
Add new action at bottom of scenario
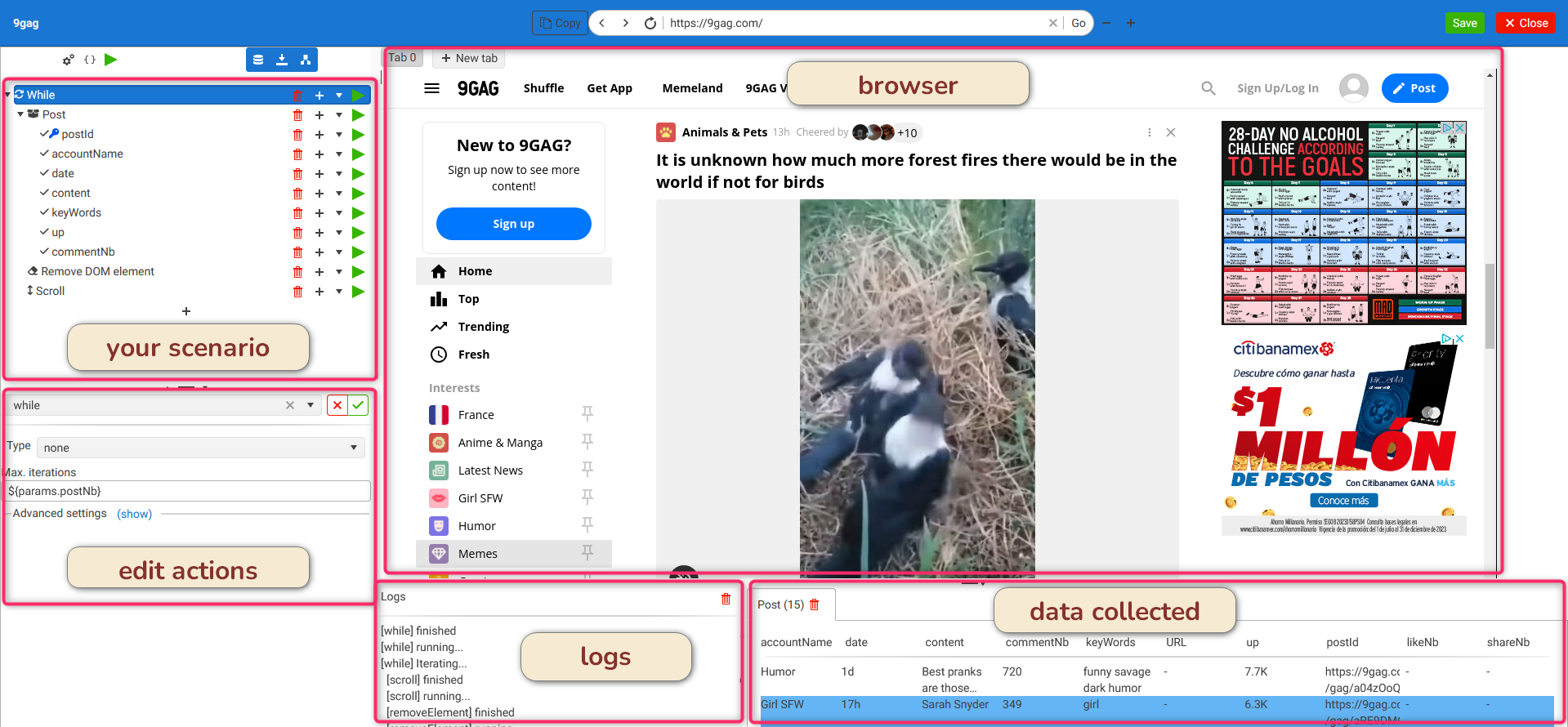click(x=186, y=311)
